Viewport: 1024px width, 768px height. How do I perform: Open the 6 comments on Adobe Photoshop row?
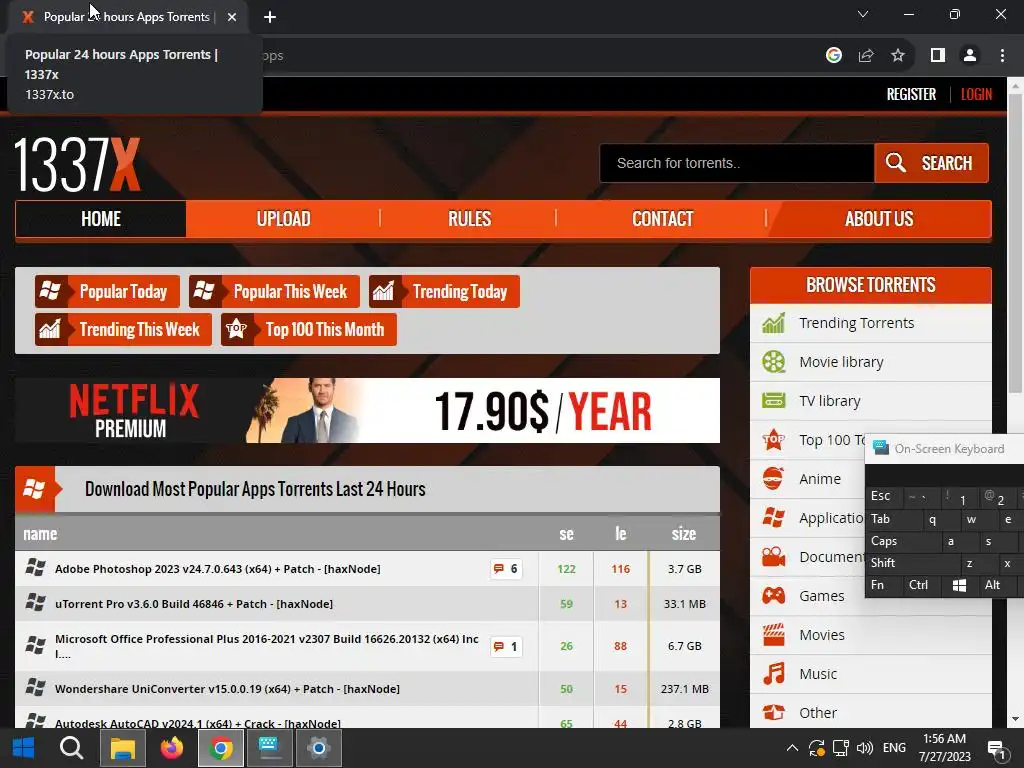506,569
